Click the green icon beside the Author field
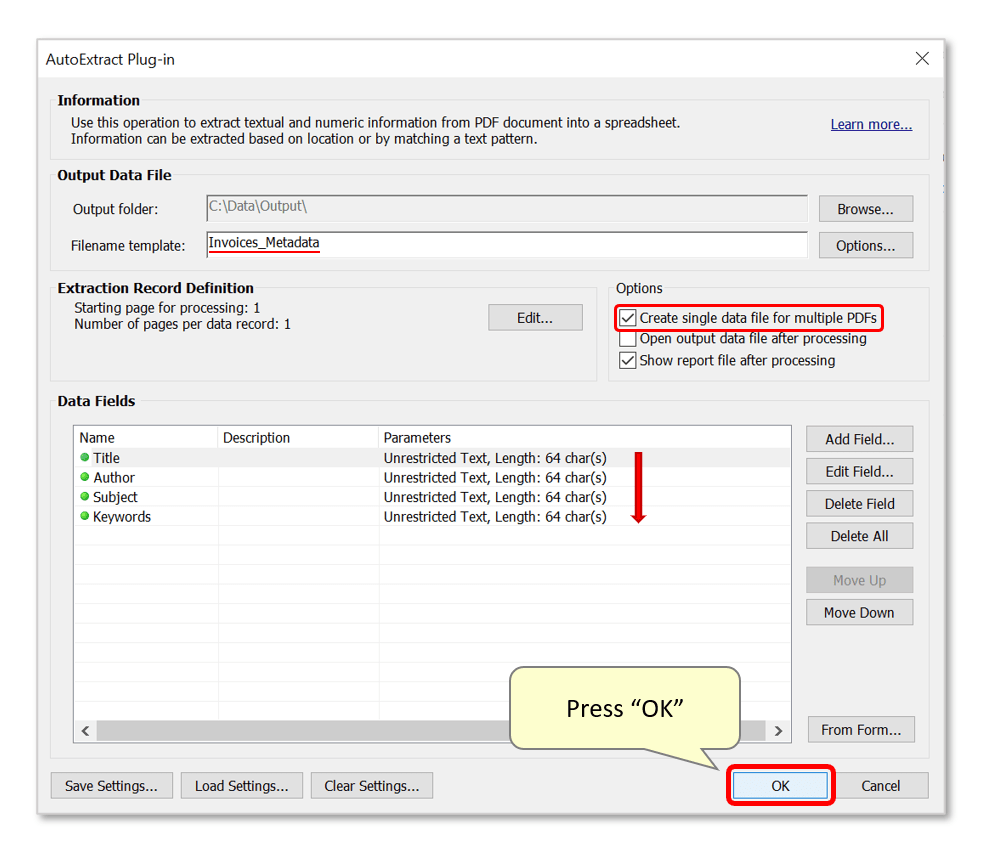Screen dimensions: 982x850 coord(86,477)
